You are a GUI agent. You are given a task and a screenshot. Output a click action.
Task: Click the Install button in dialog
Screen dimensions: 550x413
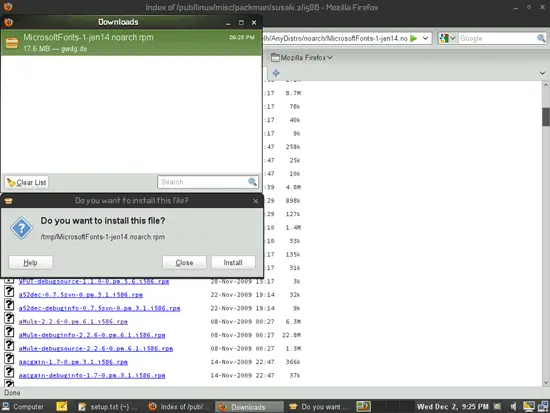tap(233, 262)
